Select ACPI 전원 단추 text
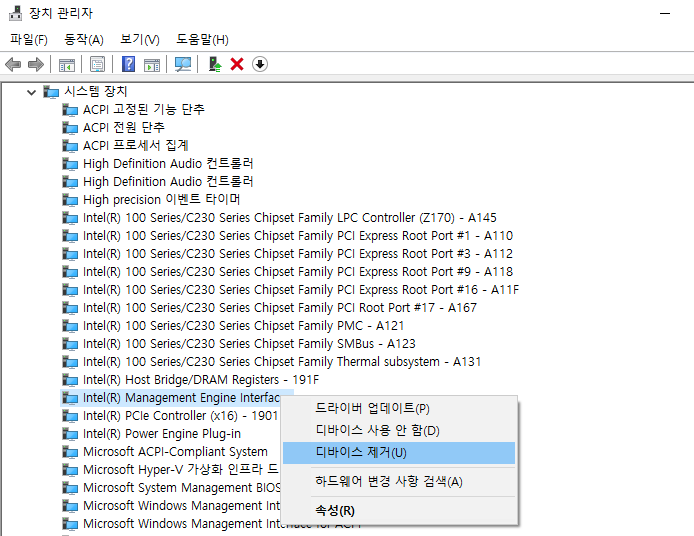694x536 pixels. tap(124, 128)
